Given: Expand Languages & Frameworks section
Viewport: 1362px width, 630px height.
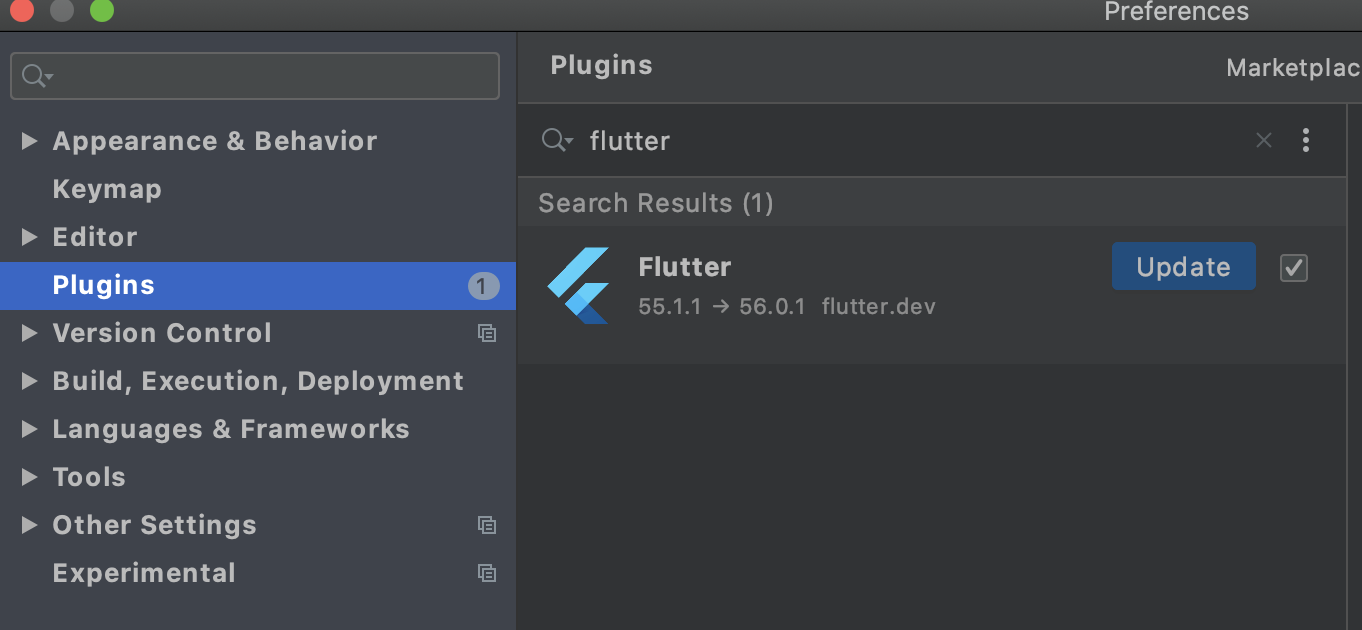Looking at the screenshot, I should point(29,429).
